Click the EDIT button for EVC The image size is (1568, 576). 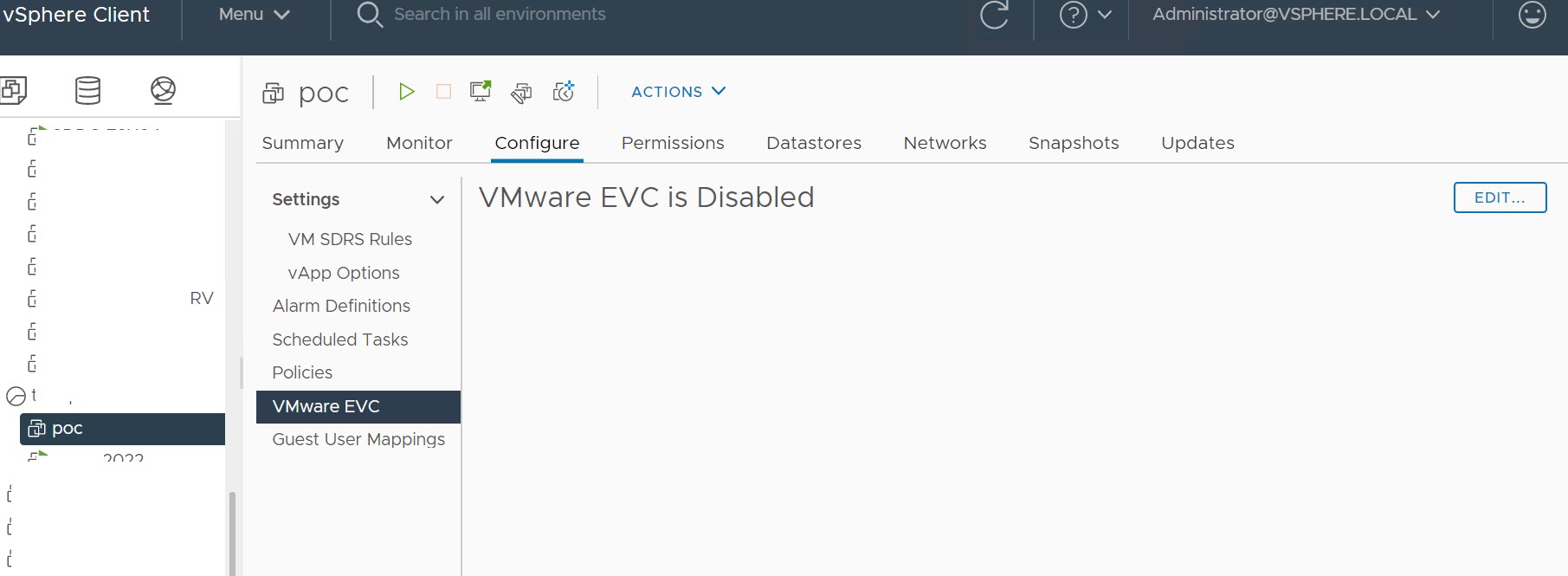click(x=1499, y=197)
